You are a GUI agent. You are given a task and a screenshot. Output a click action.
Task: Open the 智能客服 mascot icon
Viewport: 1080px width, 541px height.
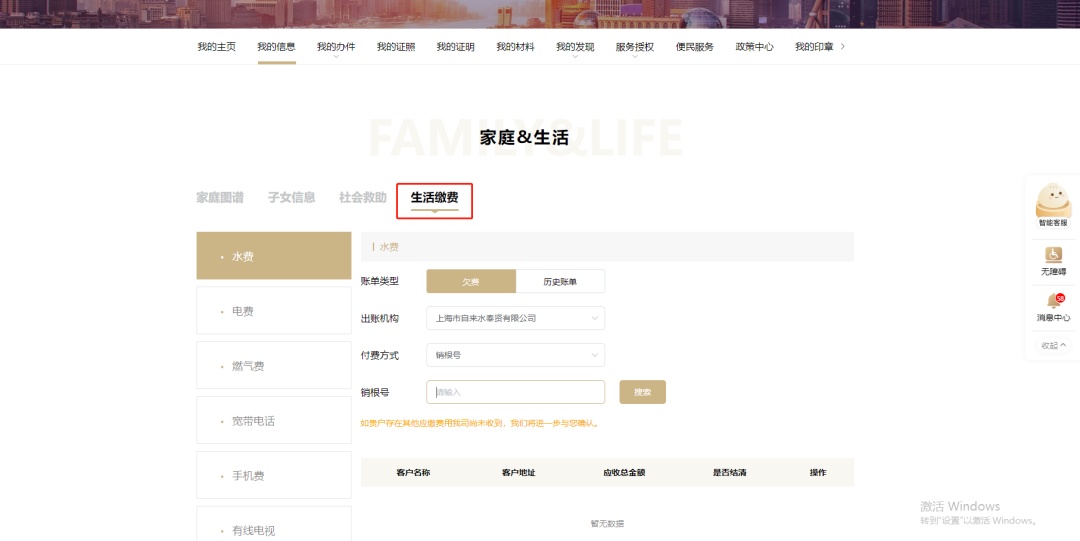pos(1053,202)
